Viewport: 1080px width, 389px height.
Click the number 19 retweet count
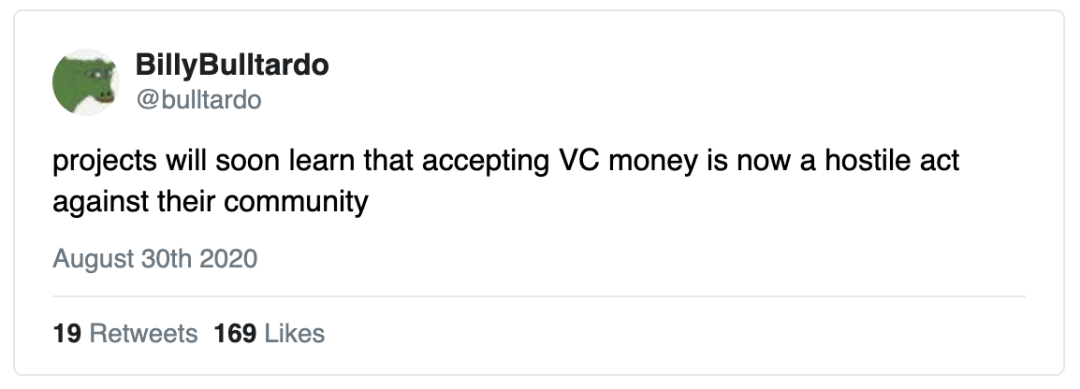coord(67,333)
